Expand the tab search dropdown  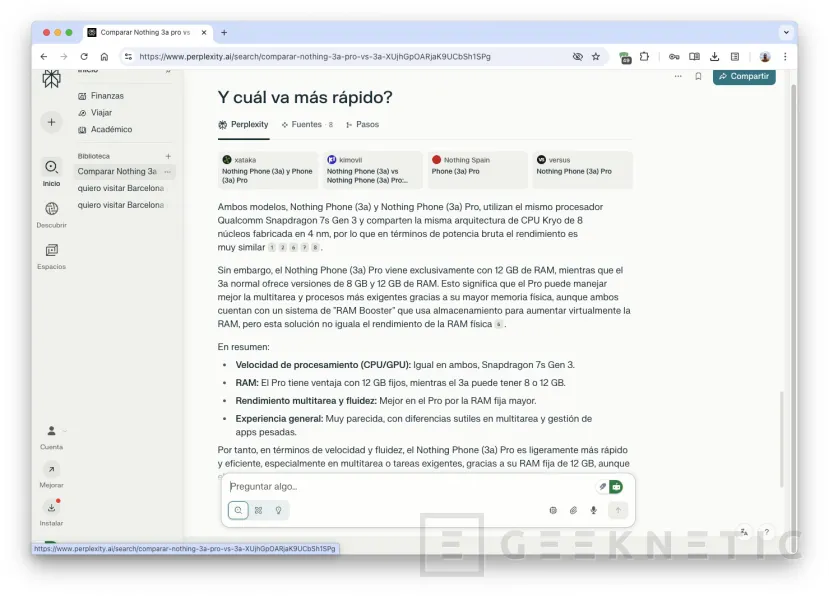(786, 32)
